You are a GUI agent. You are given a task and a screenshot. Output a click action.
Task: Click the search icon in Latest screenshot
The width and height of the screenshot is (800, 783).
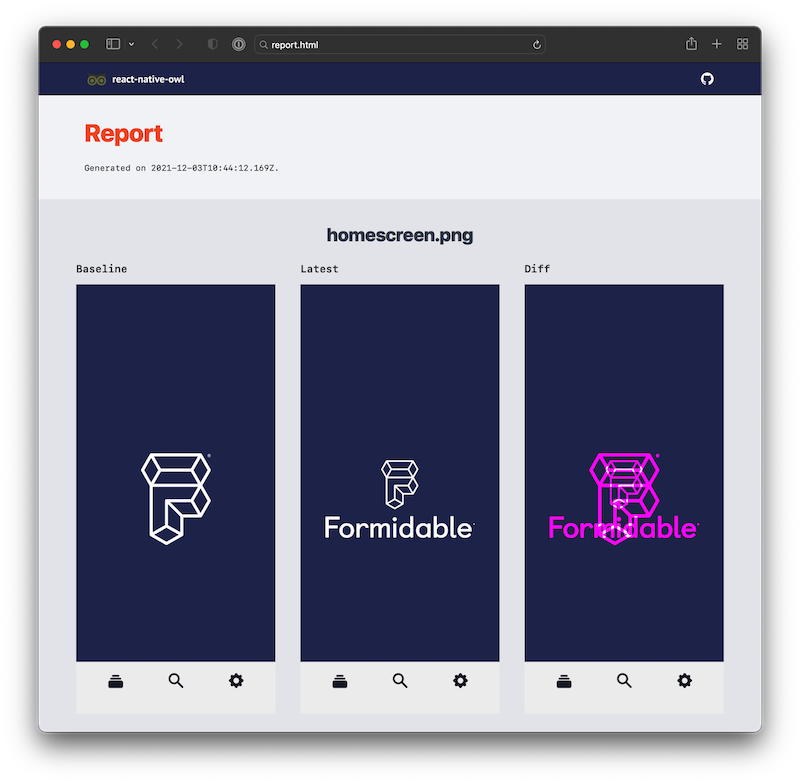(x=400, y=681)
